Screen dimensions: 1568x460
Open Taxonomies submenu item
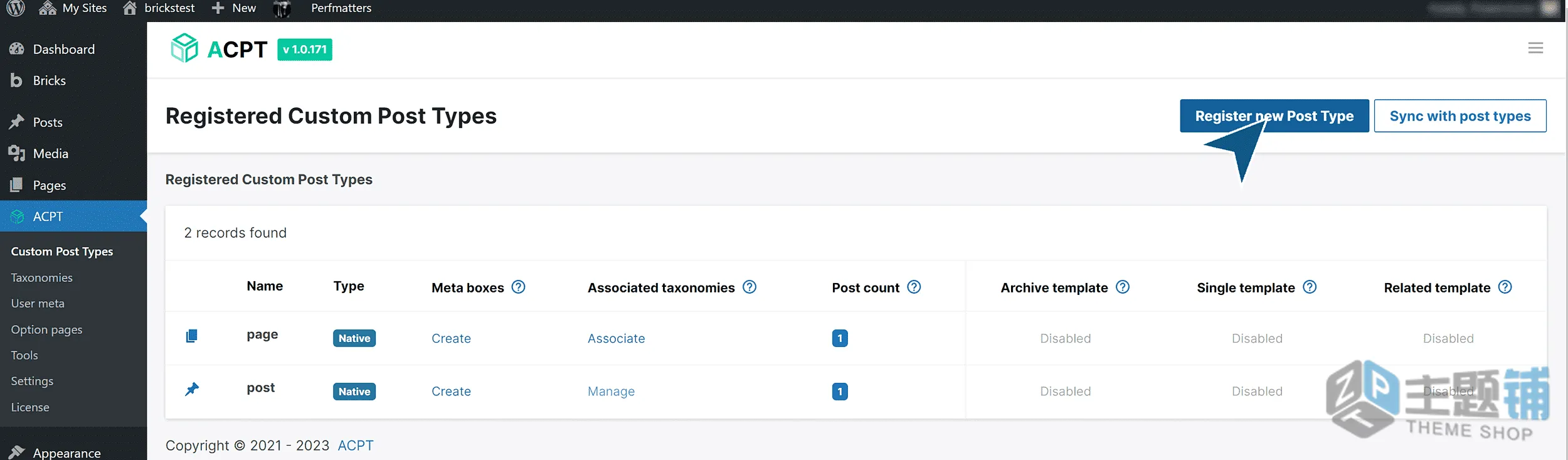pyautogui.click(x=41, y=277)
